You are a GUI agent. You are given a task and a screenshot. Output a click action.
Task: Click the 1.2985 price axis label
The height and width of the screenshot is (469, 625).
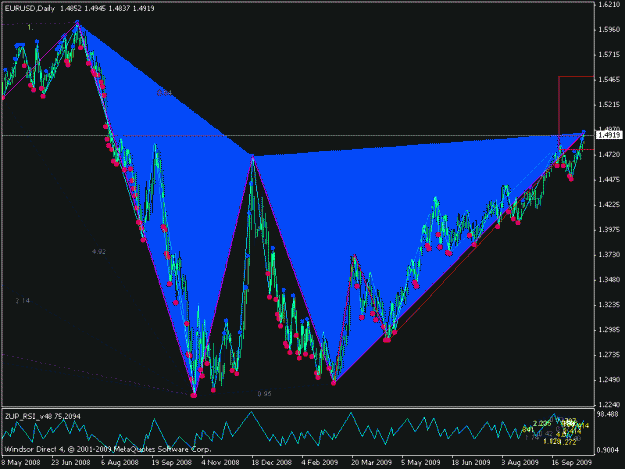pyautogui.click(x=609, y=330)
